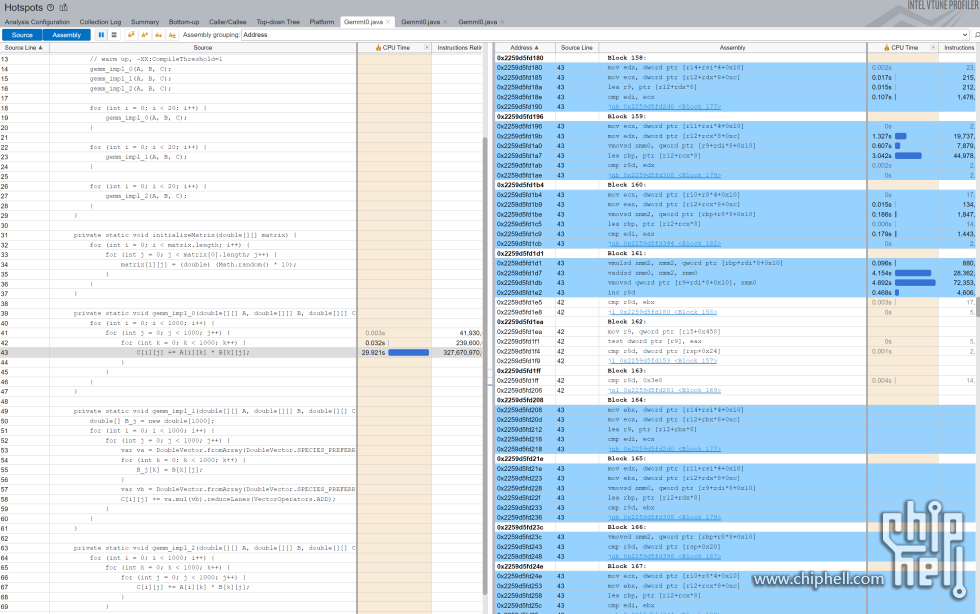
Task: Click source line 43 CPU time bar
Action: (x=409, y=353)
